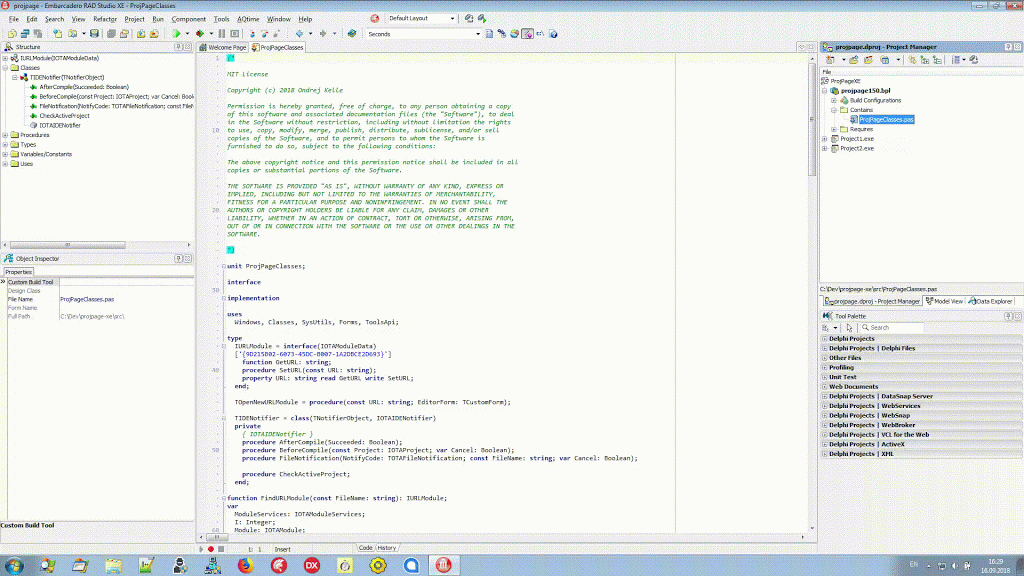Image resolution: width=1024 pixels, height=576 pixels.
Task: Expand the Project1.exe node
Action: (825, 139)
